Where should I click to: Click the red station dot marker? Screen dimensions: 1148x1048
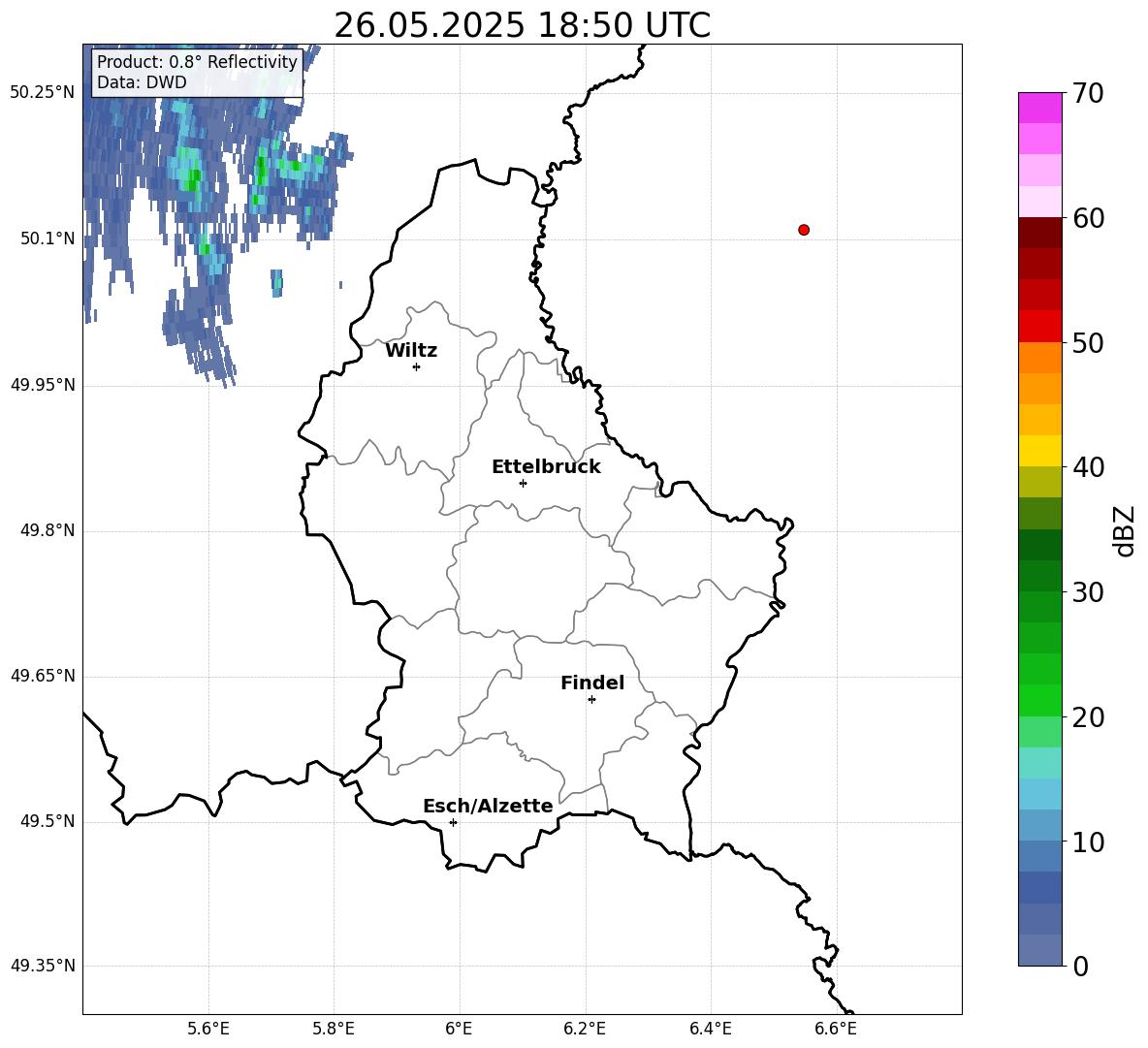coord(804,230)
